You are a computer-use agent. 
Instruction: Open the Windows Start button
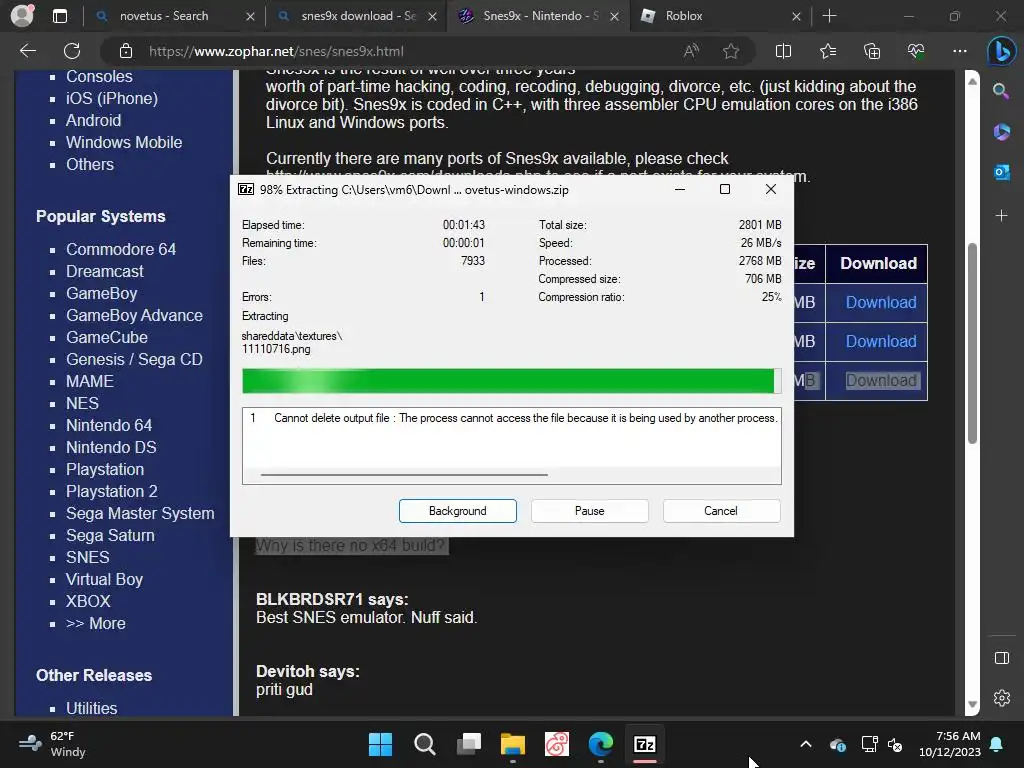[380, 744]
